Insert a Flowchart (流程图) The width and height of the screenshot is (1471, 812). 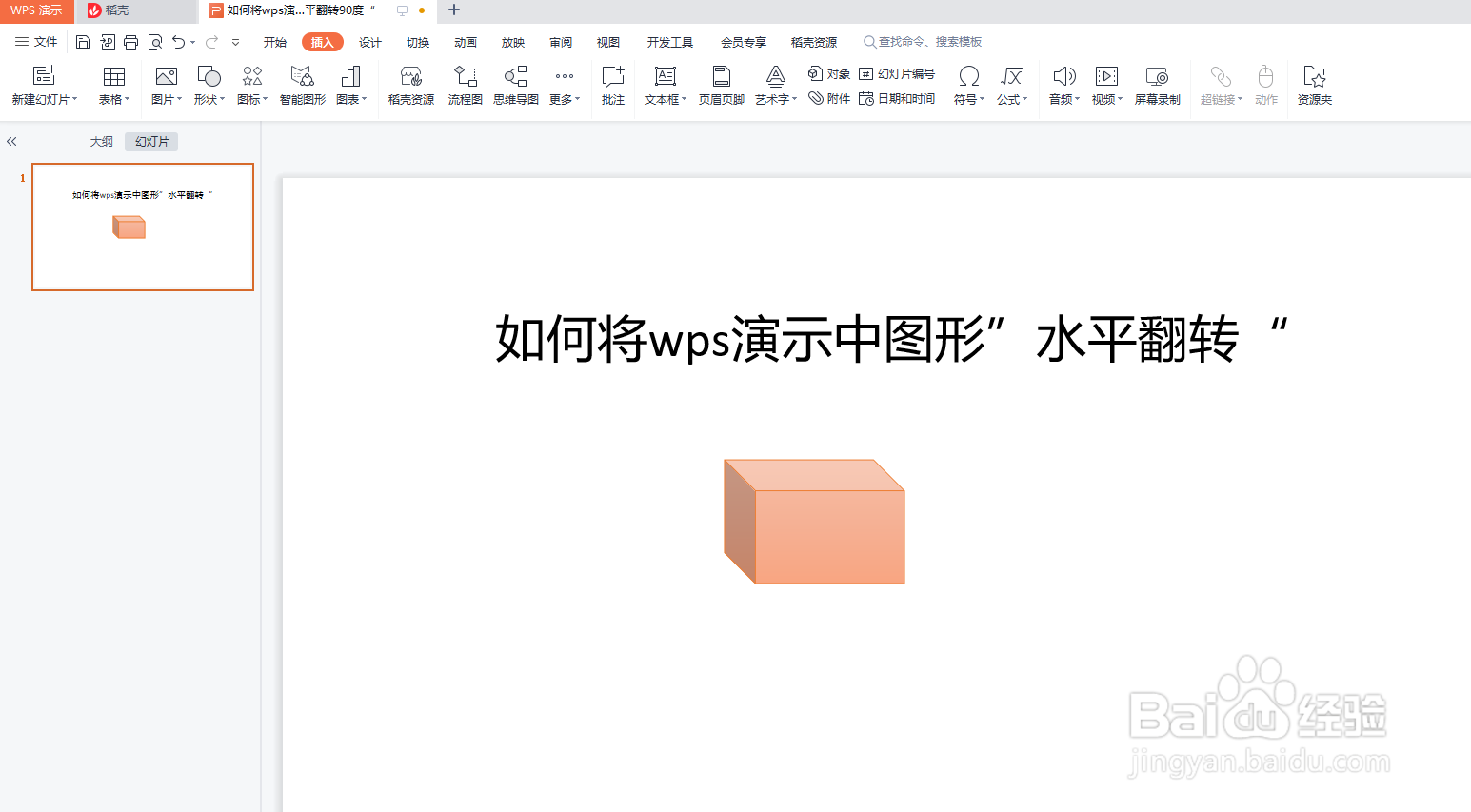click(466, 86)
